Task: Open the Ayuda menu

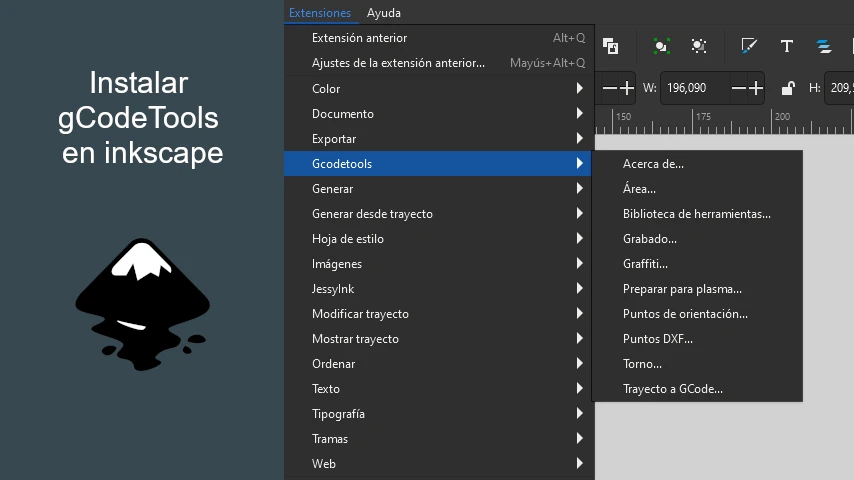Action: [x=383, y=13]
